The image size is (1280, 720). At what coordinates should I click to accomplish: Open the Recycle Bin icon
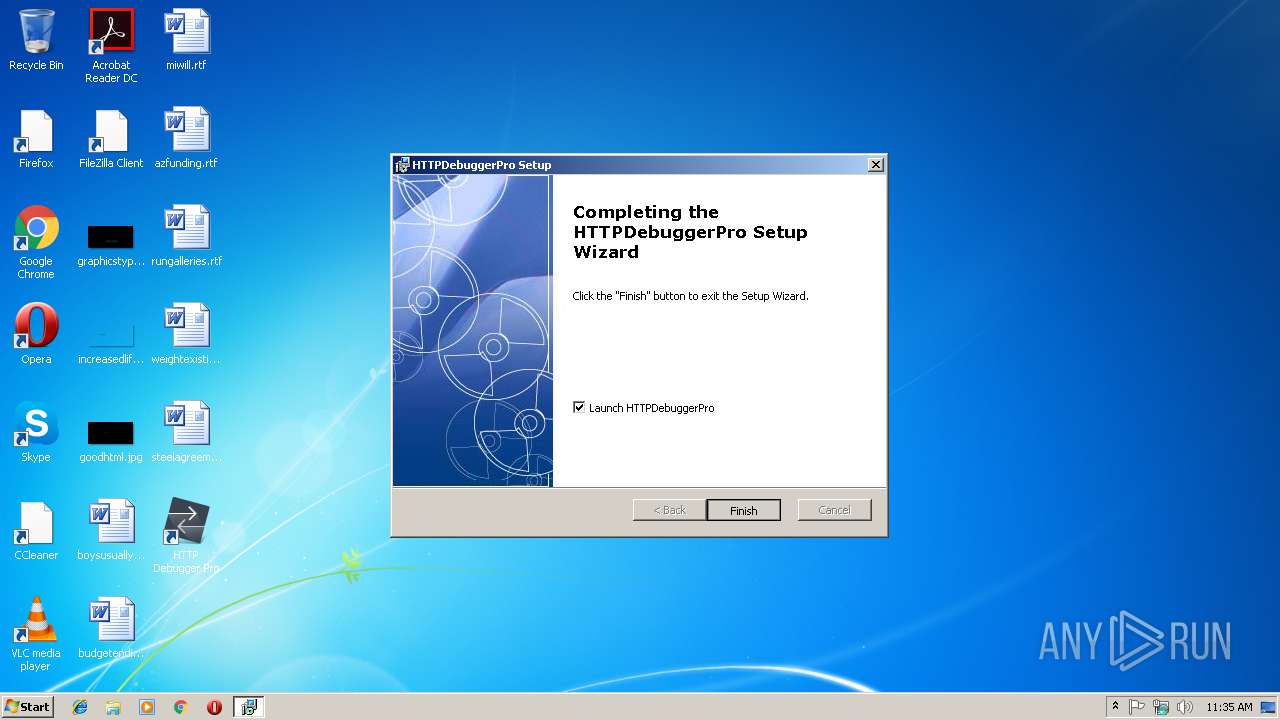tap(36, 40)
